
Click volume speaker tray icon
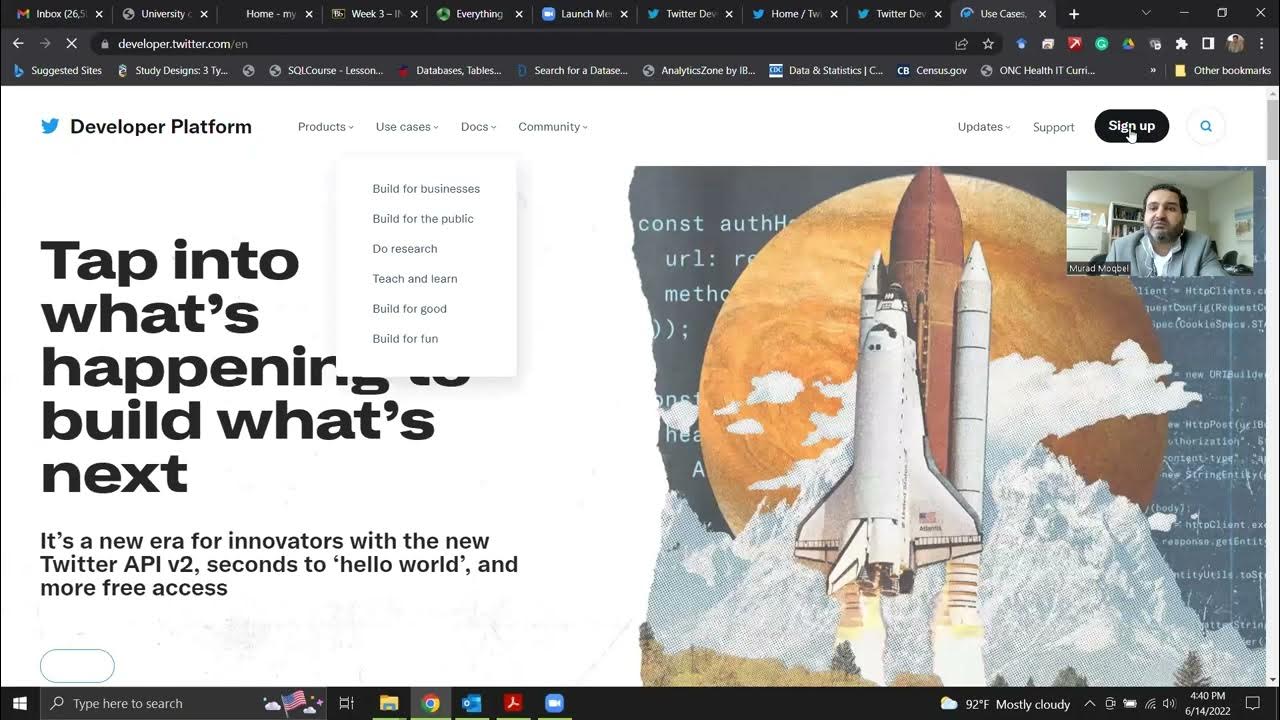coord(1169,704)
